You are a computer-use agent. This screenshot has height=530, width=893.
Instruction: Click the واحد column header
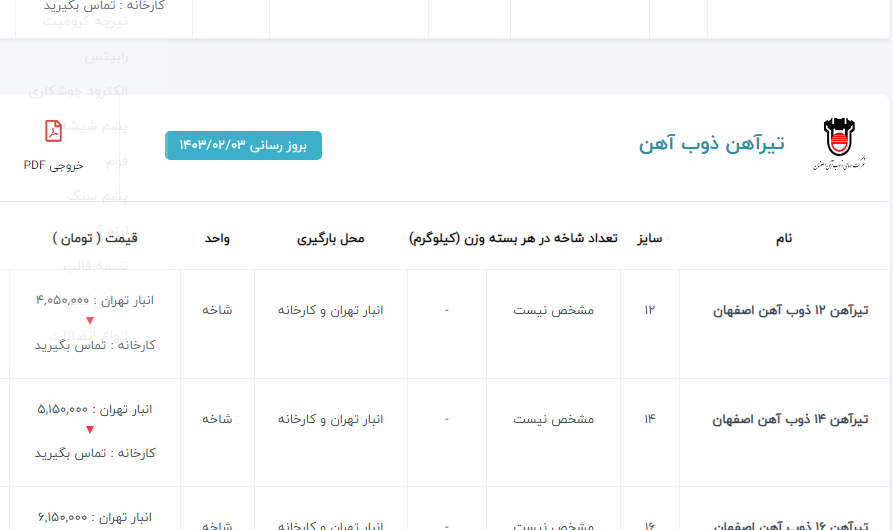(217, 239)
